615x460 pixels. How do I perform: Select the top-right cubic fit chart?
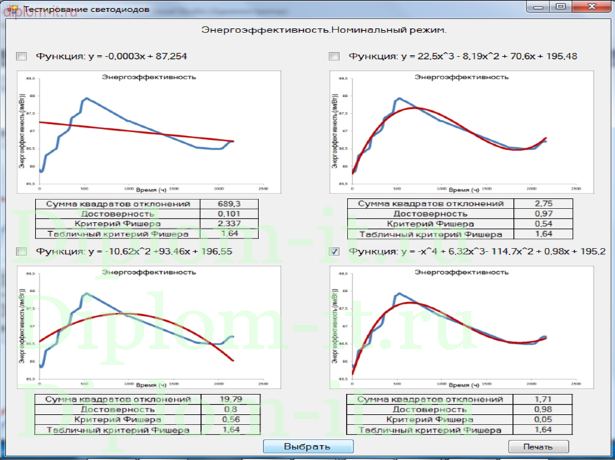[460, 130]
